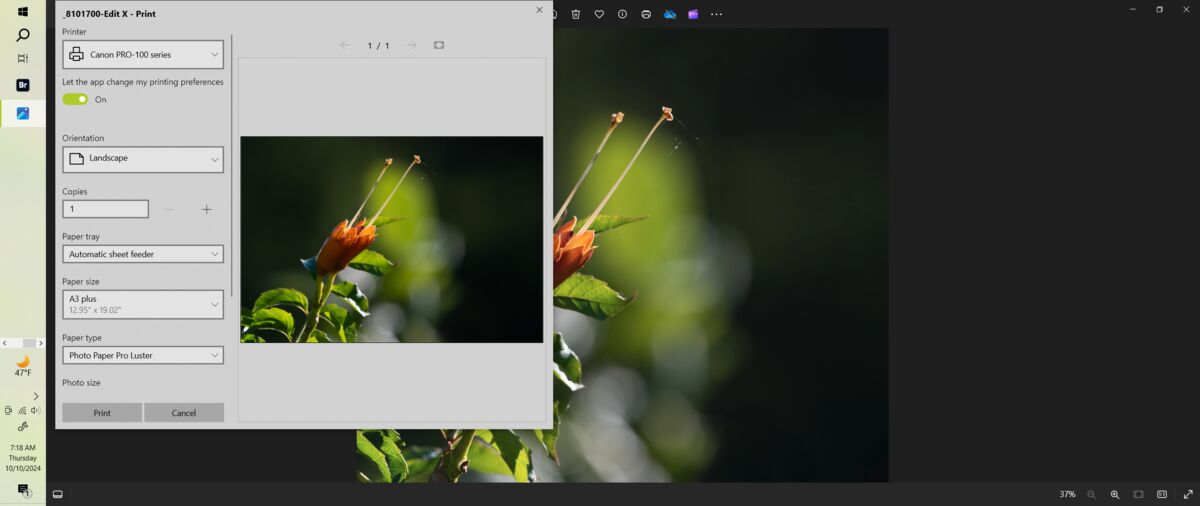Go to previous page arrow in print preview
This screenshot has height=506, width=1200.
[x=344, y=45]
